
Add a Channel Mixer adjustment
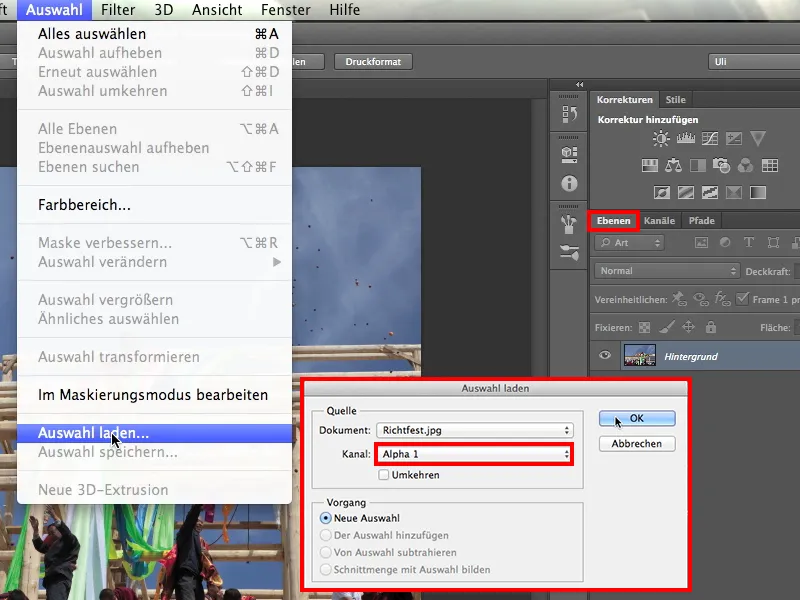(x=745, y=165)
